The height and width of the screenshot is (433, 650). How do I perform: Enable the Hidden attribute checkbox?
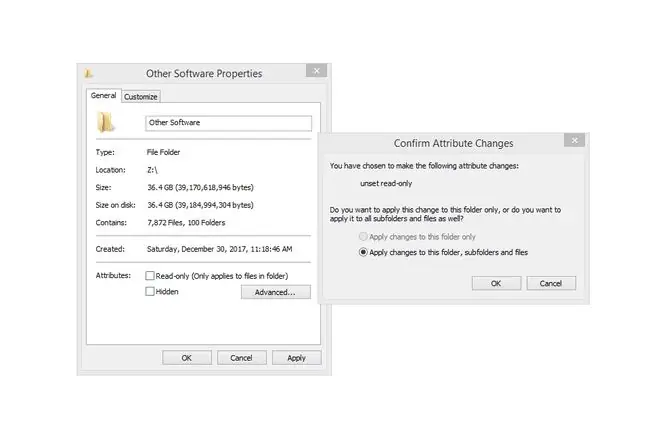pos(150,291)
